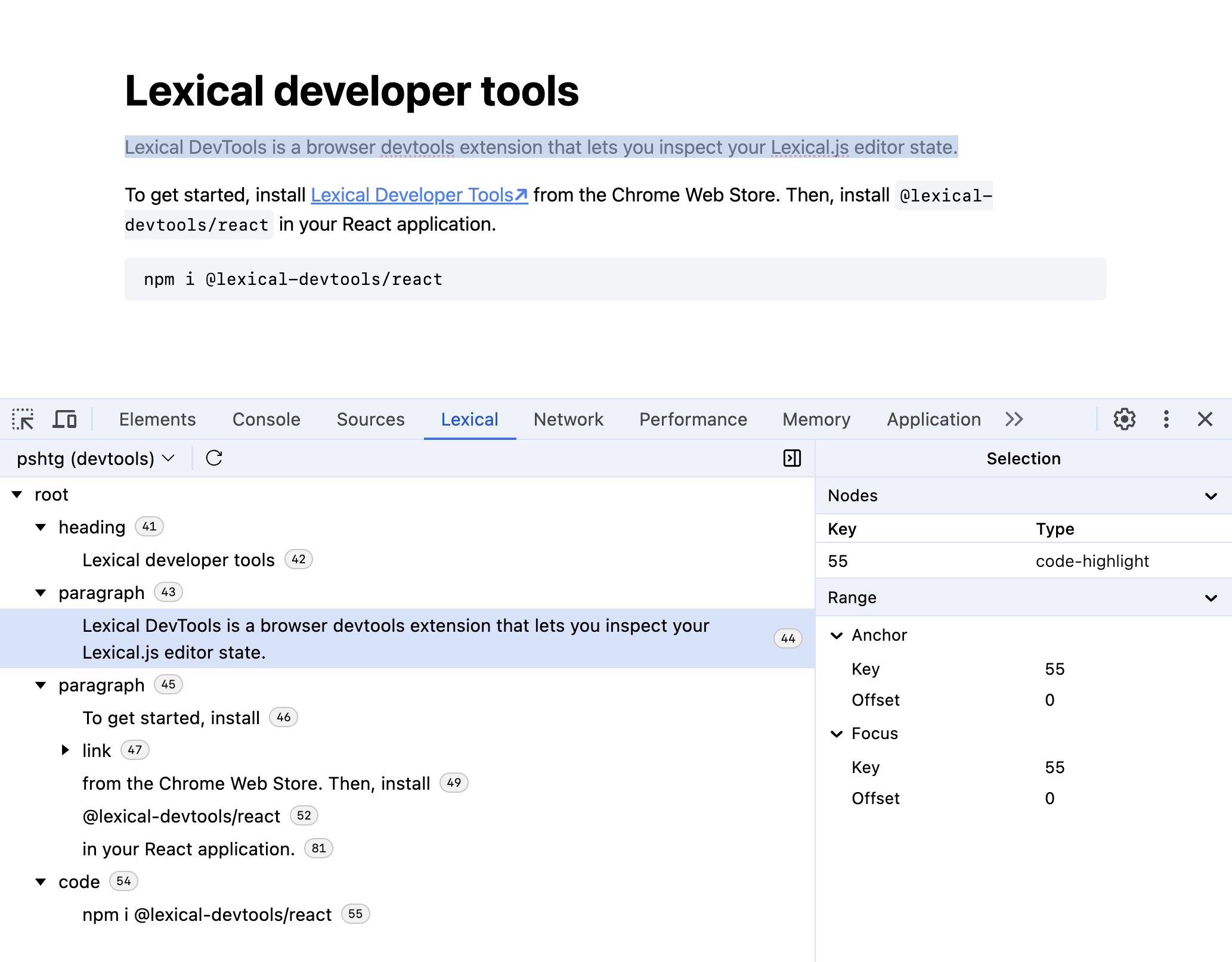Collapse the Nodes section

[1211, 496]
